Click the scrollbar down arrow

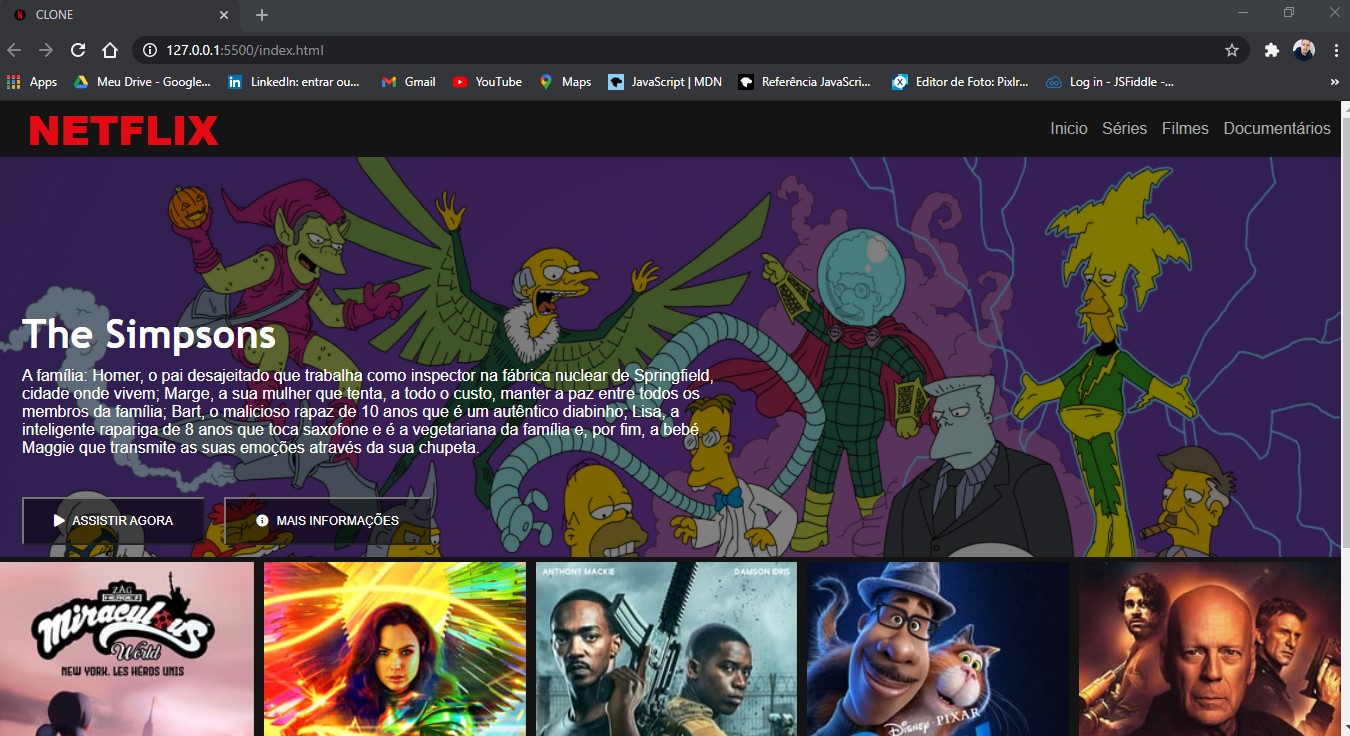tap(1345, 728)
